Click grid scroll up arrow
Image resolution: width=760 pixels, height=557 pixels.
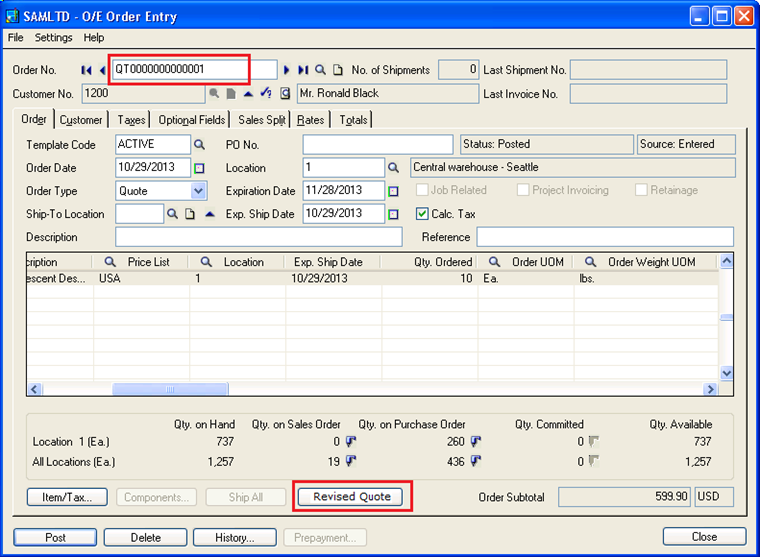point(726,261)
